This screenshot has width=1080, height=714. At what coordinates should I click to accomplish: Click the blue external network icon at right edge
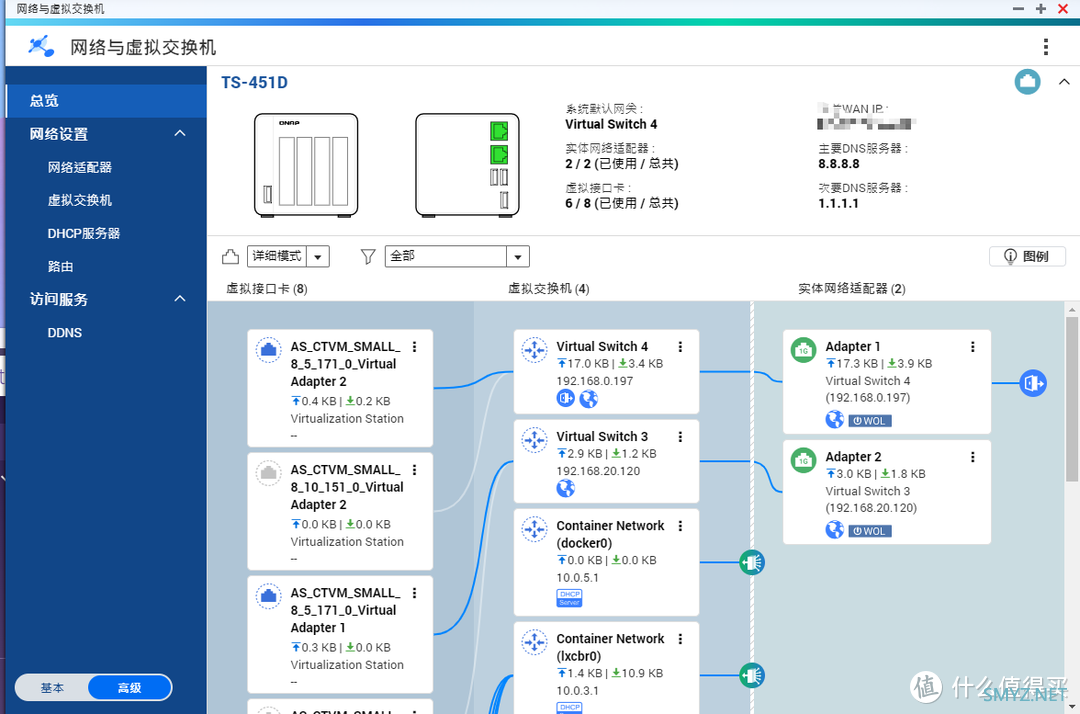click(1033, 382)
